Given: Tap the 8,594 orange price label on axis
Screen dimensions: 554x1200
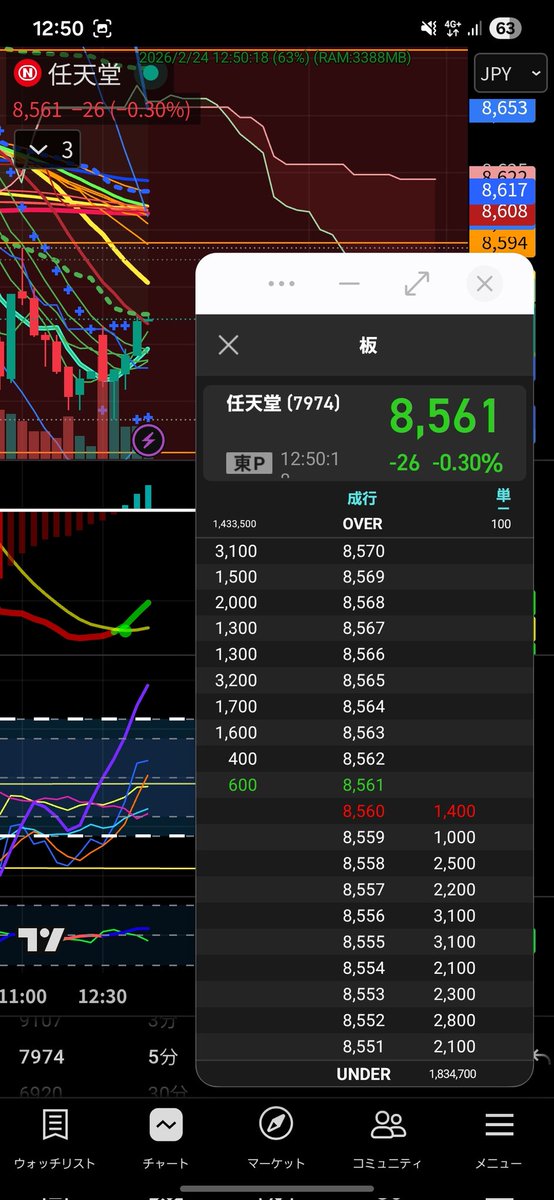Looking at the screenshot, I should (x=504, y=243).
